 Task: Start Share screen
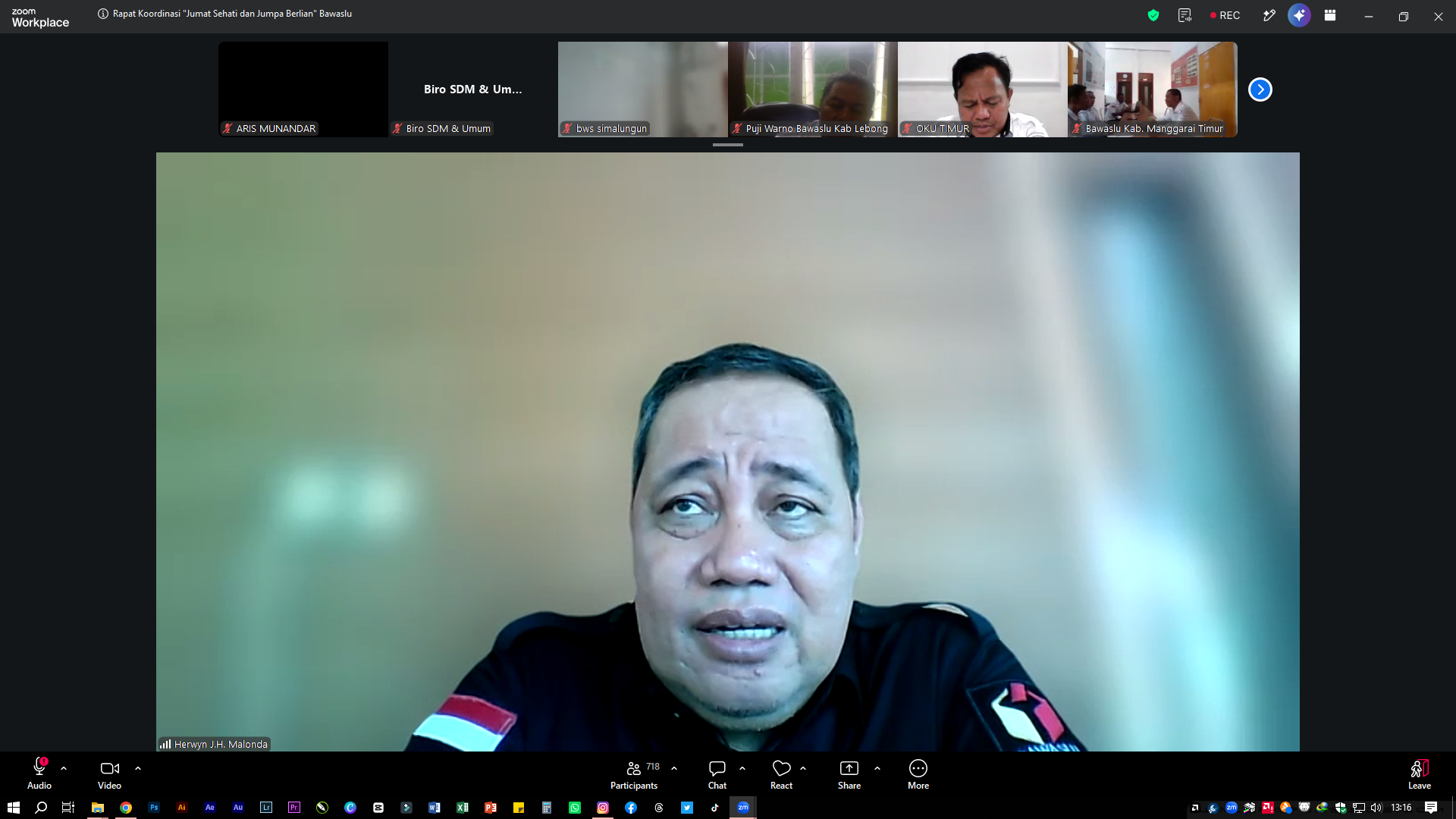pos(849,775)
